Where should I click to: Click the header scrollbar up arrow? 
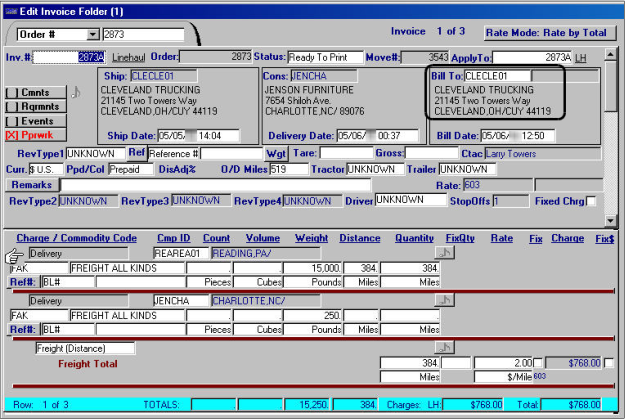coord(610,54)
